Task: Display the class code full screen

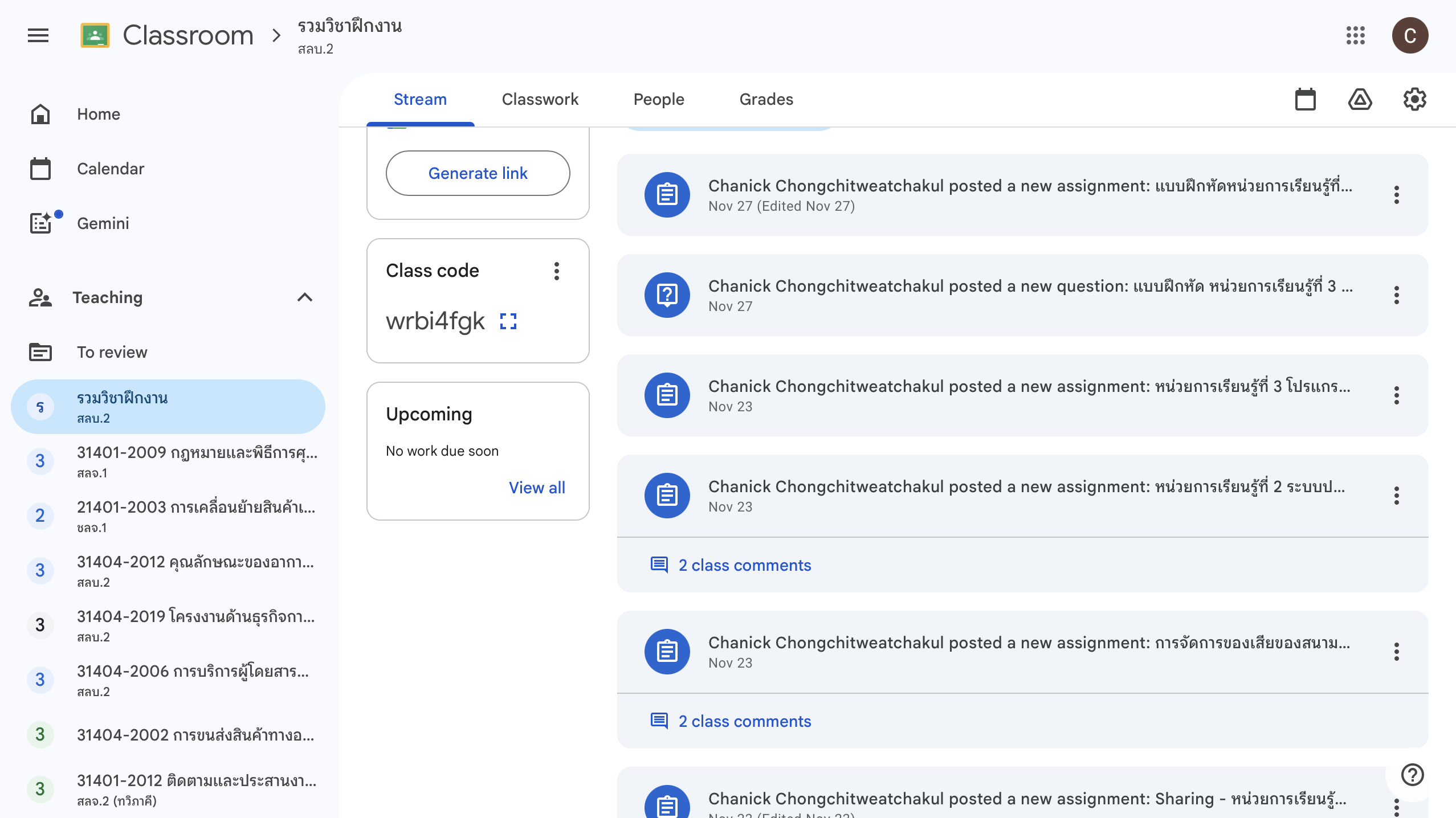Action: (508, 321)
